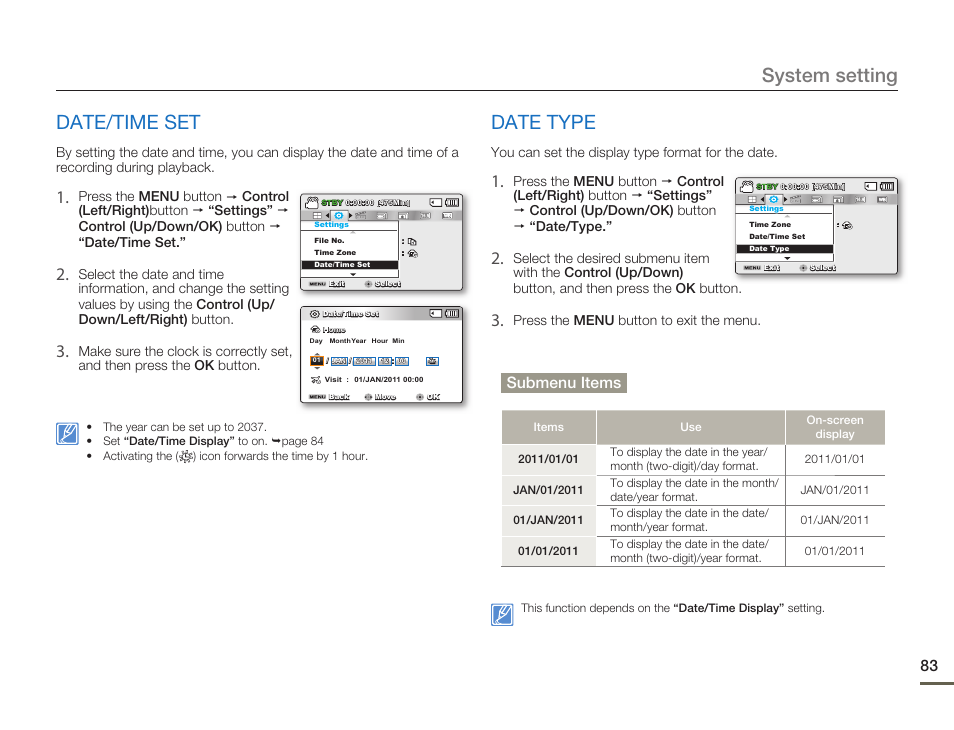Click battery icon in File No. menu screen
The width and height of the screenshot is (954, 730).
(x=452, y=203)
